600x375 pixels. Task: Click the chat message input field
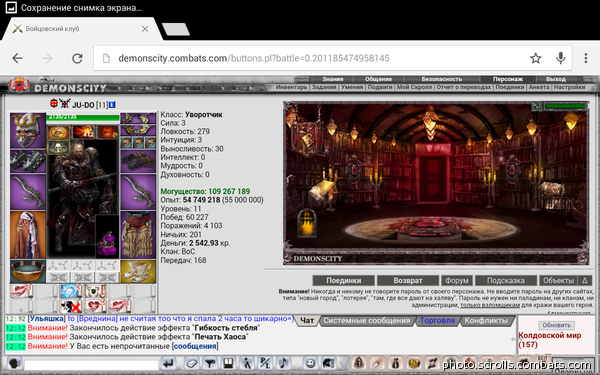coord(91,364)
